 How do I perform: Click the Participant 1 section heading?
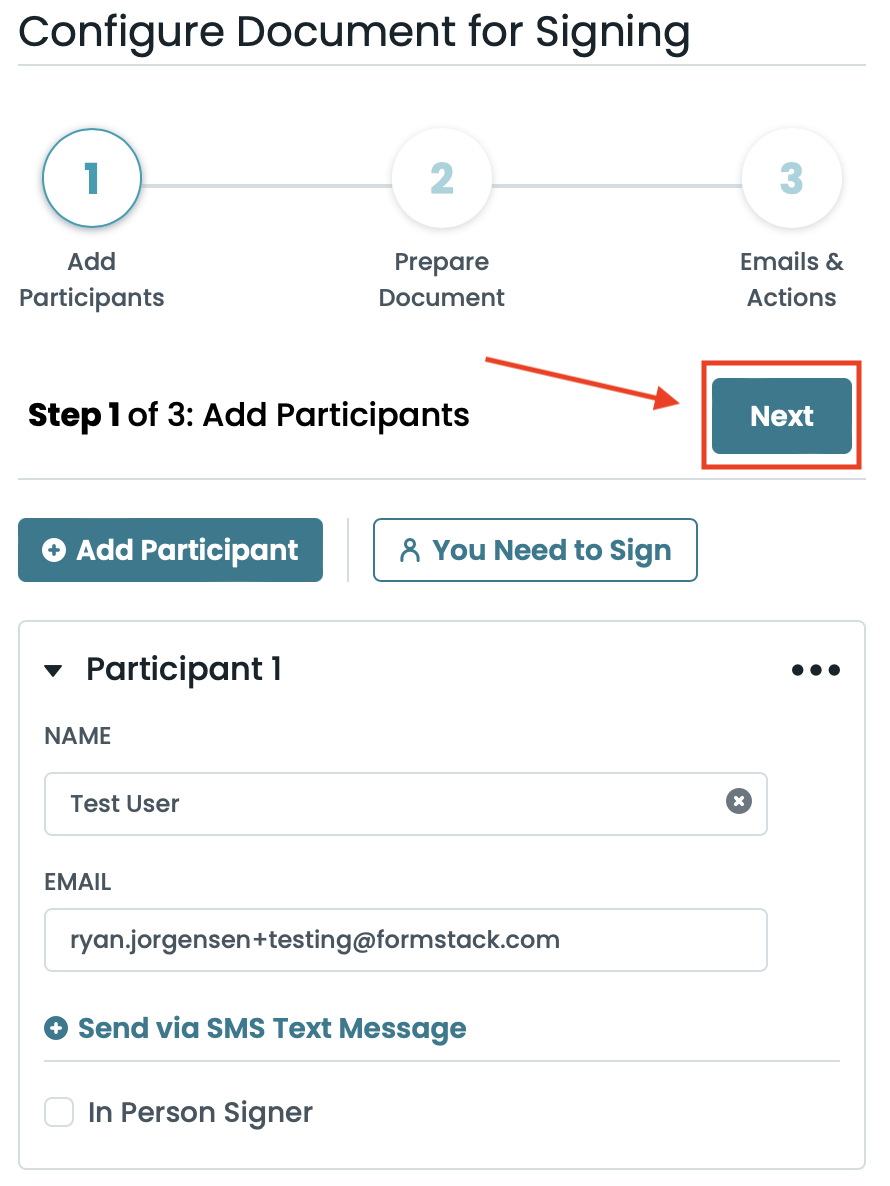[184, 669]
